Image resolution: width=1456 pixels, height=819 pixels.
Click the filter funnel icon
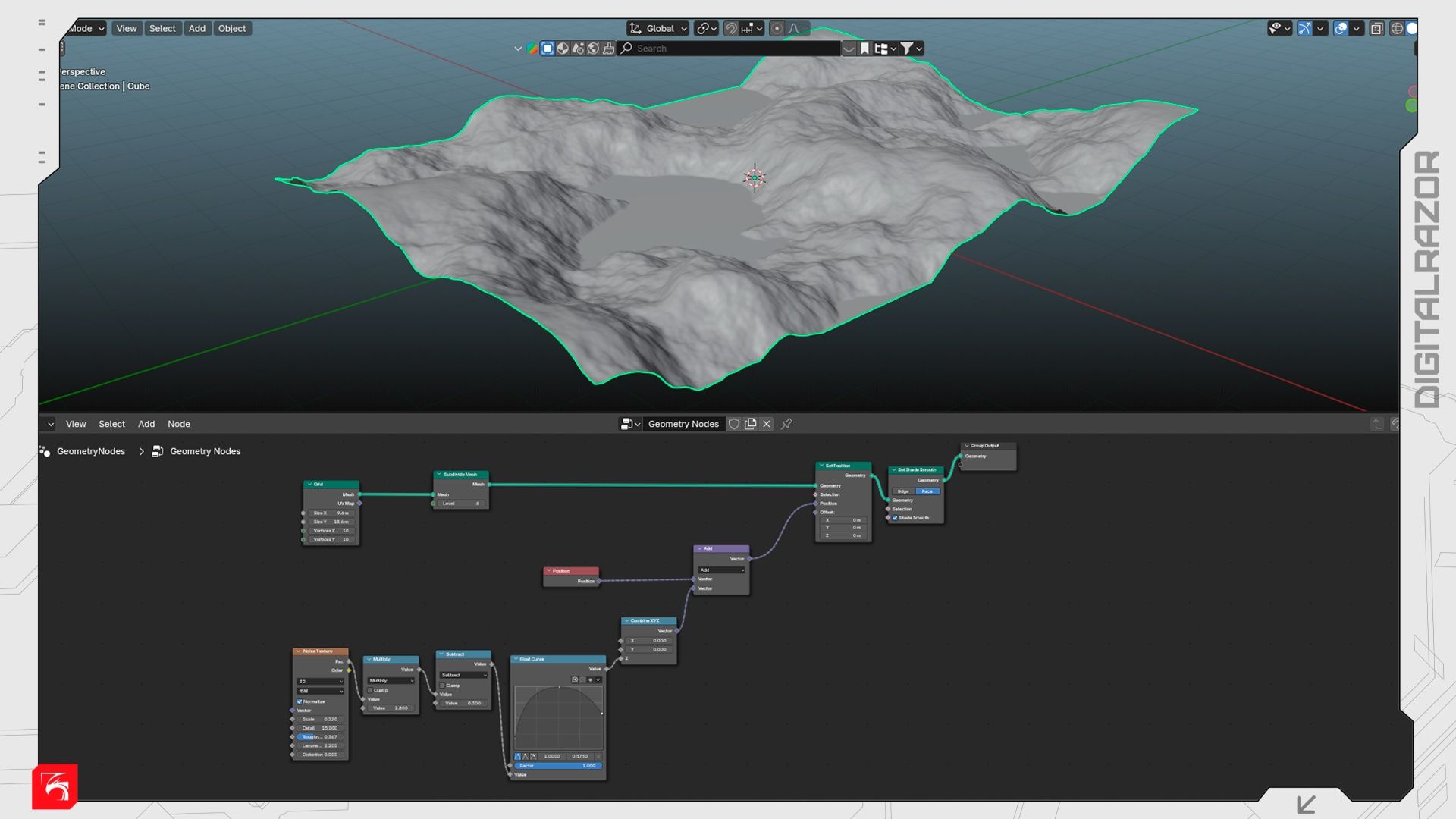click(x=906, y=49)
